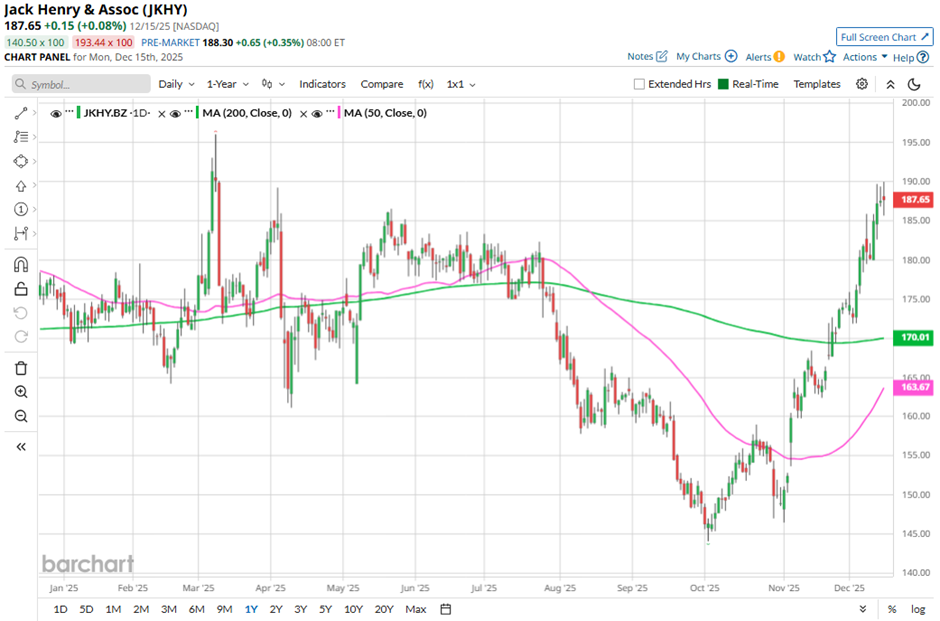Toggle lock drawings padlock
The image size is (940, 621).
tap(21, 289)
